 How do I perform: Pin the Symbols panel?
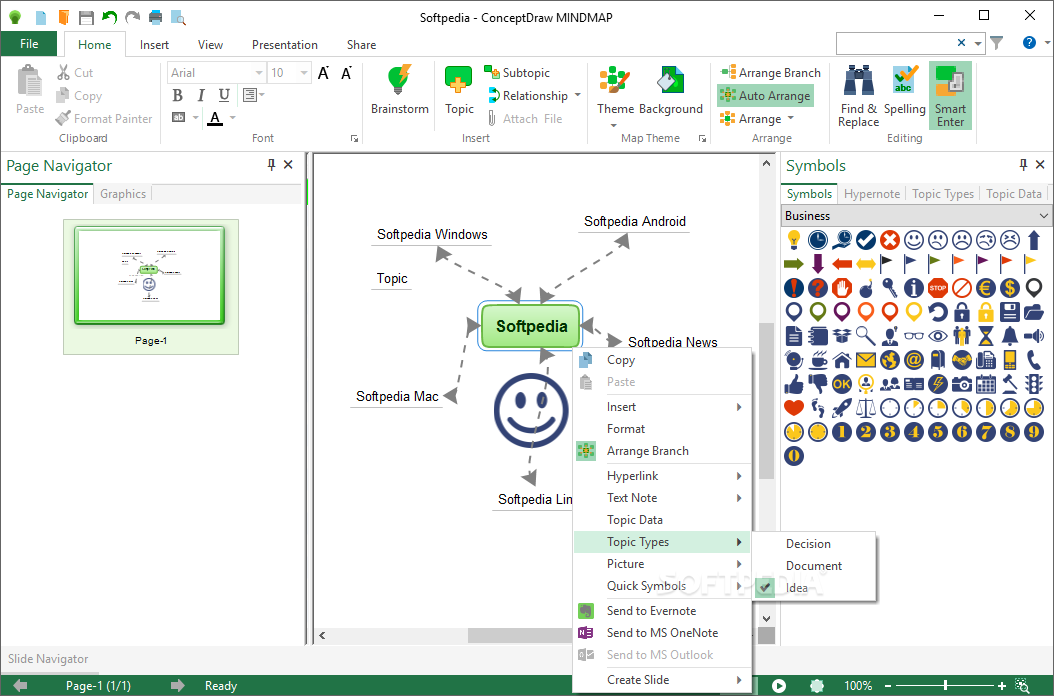[x=1023, y=165]
